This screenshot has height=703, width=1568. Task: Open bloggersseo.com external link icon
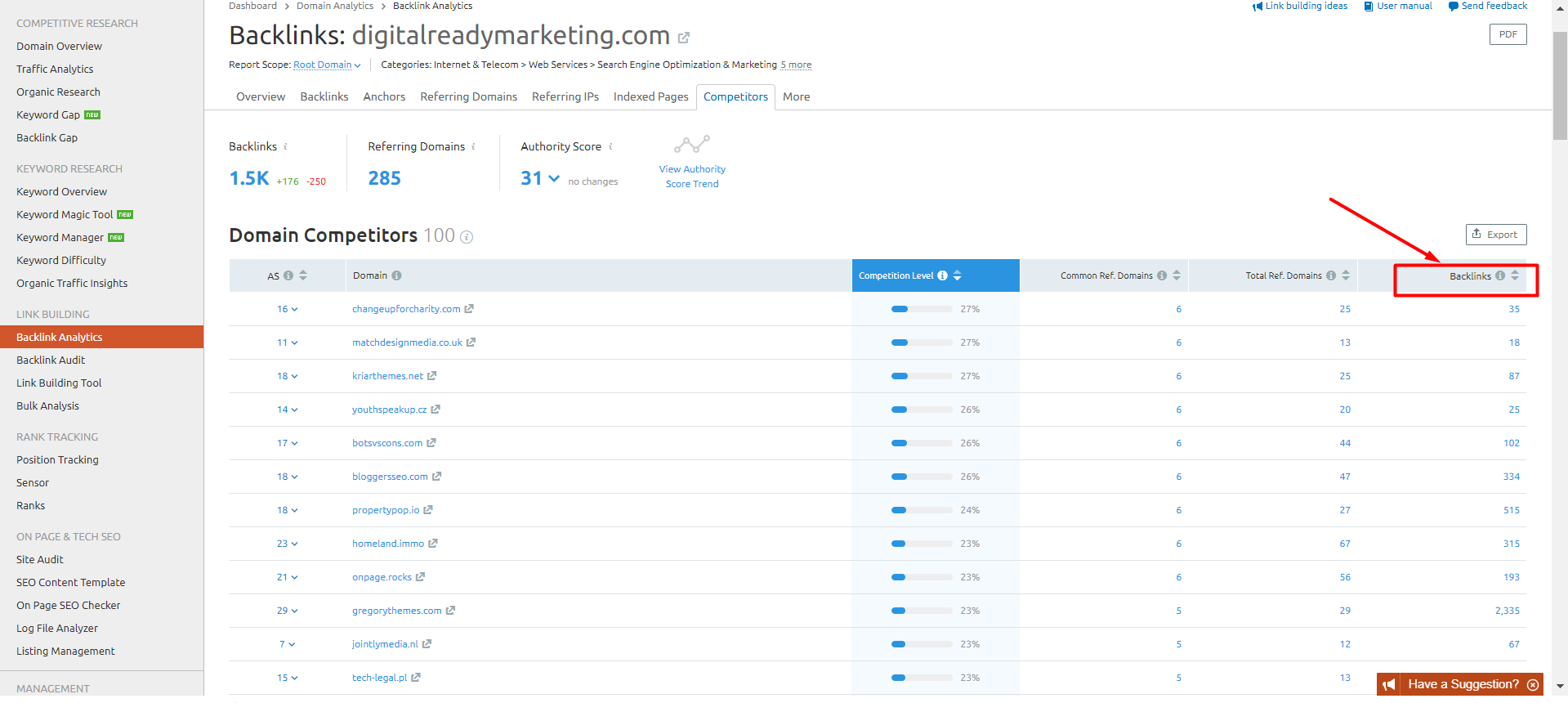click(x=436, y=477)
